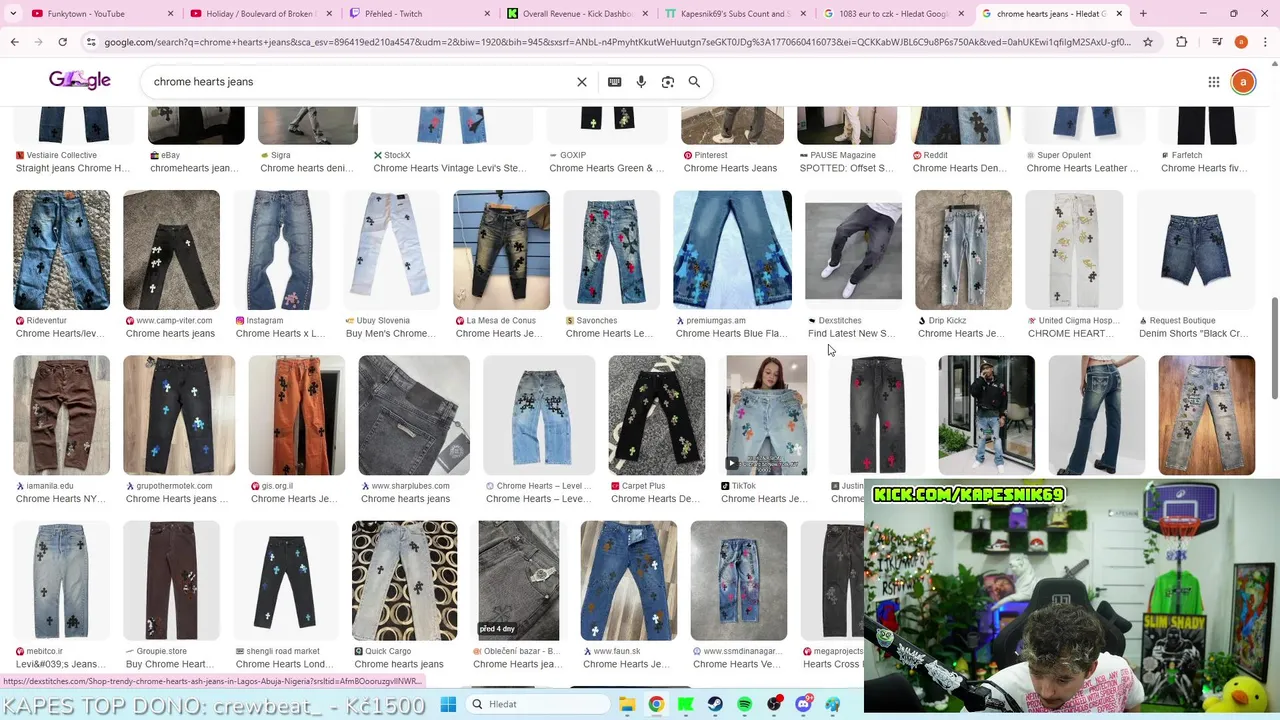Viewport: 1280px width, 720px height.
Task: Open Chrome profile avatar in toolbar
Action: tap(1241, 42)
